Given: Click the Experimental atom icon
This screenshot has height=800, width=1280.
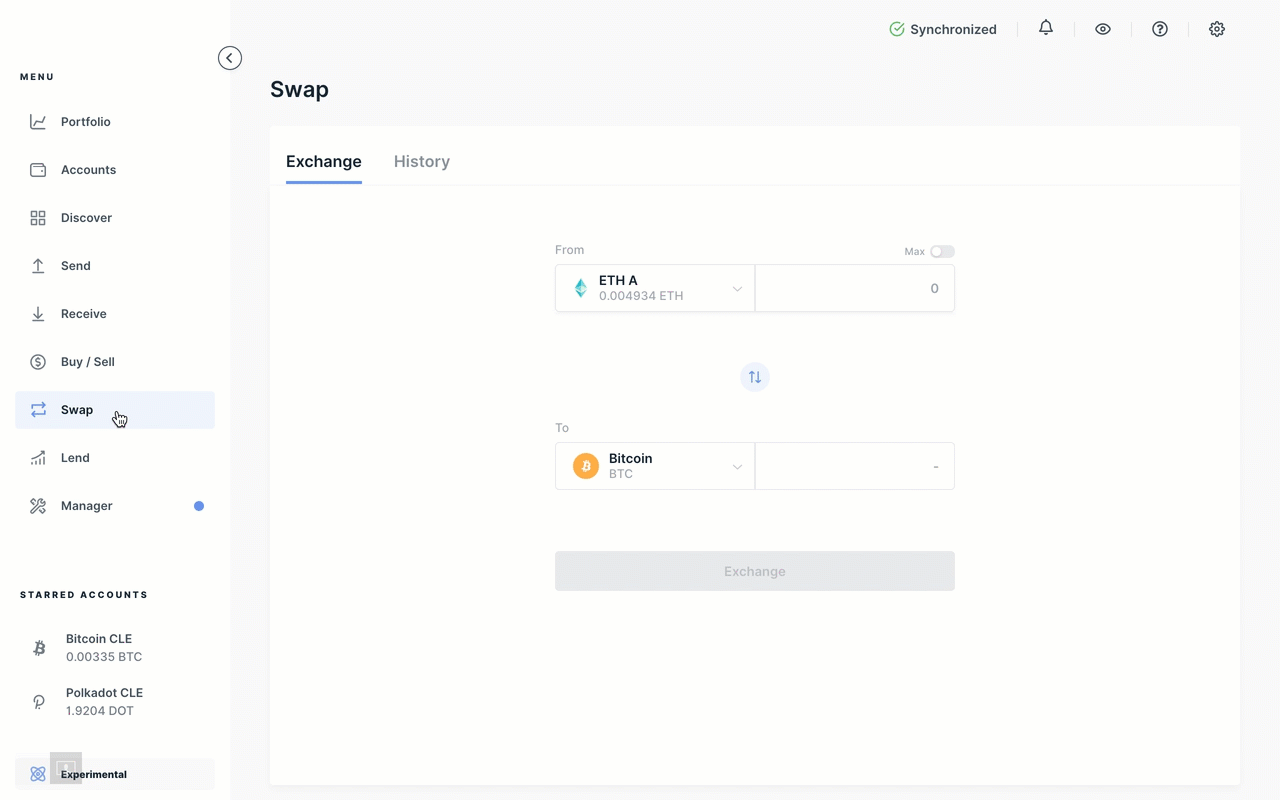Looking at the screenshot, I should point(38,774).
